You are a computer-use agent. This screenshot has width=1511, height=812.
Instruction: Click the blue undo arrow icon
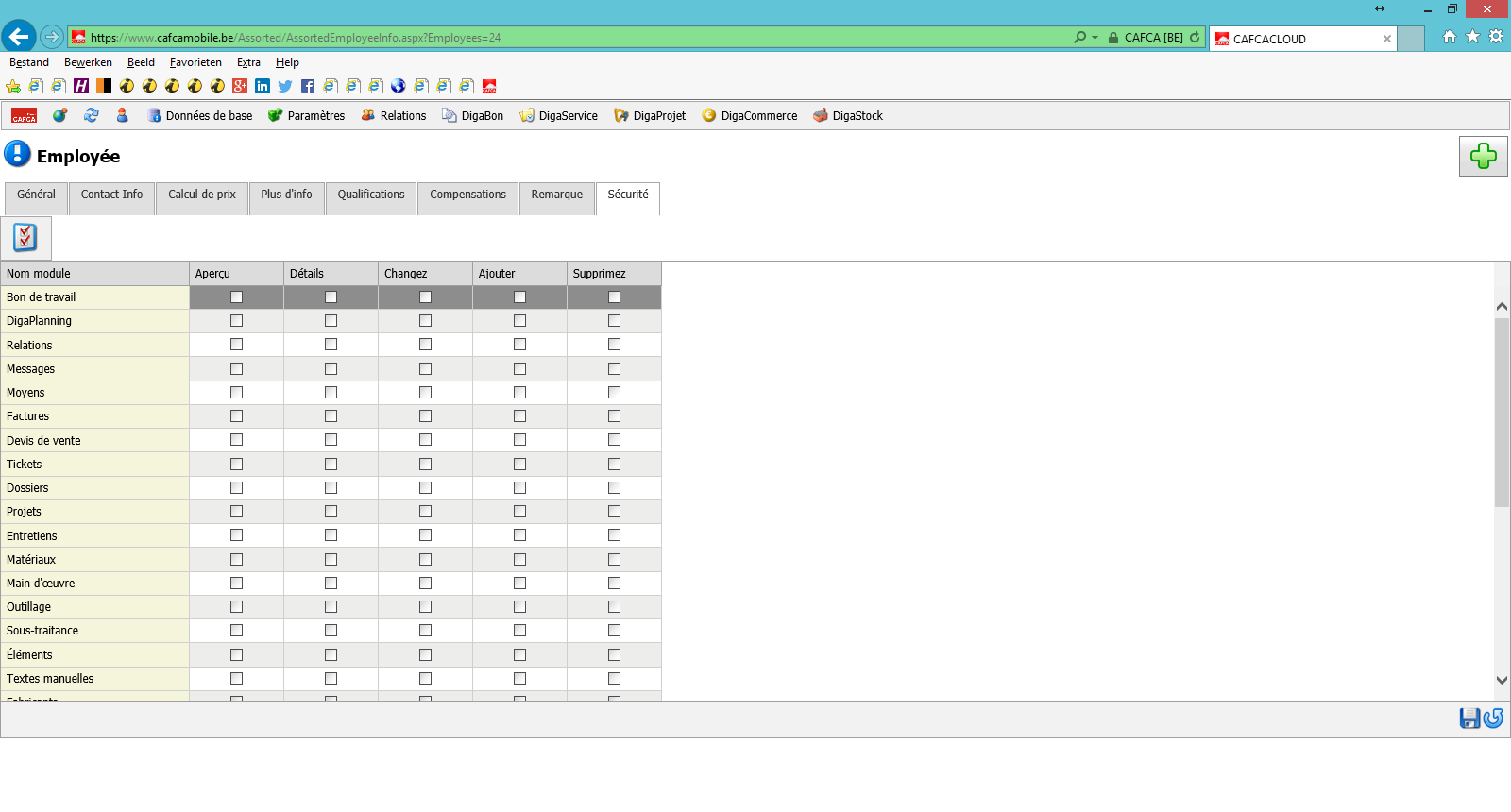tap(1493, 719)
